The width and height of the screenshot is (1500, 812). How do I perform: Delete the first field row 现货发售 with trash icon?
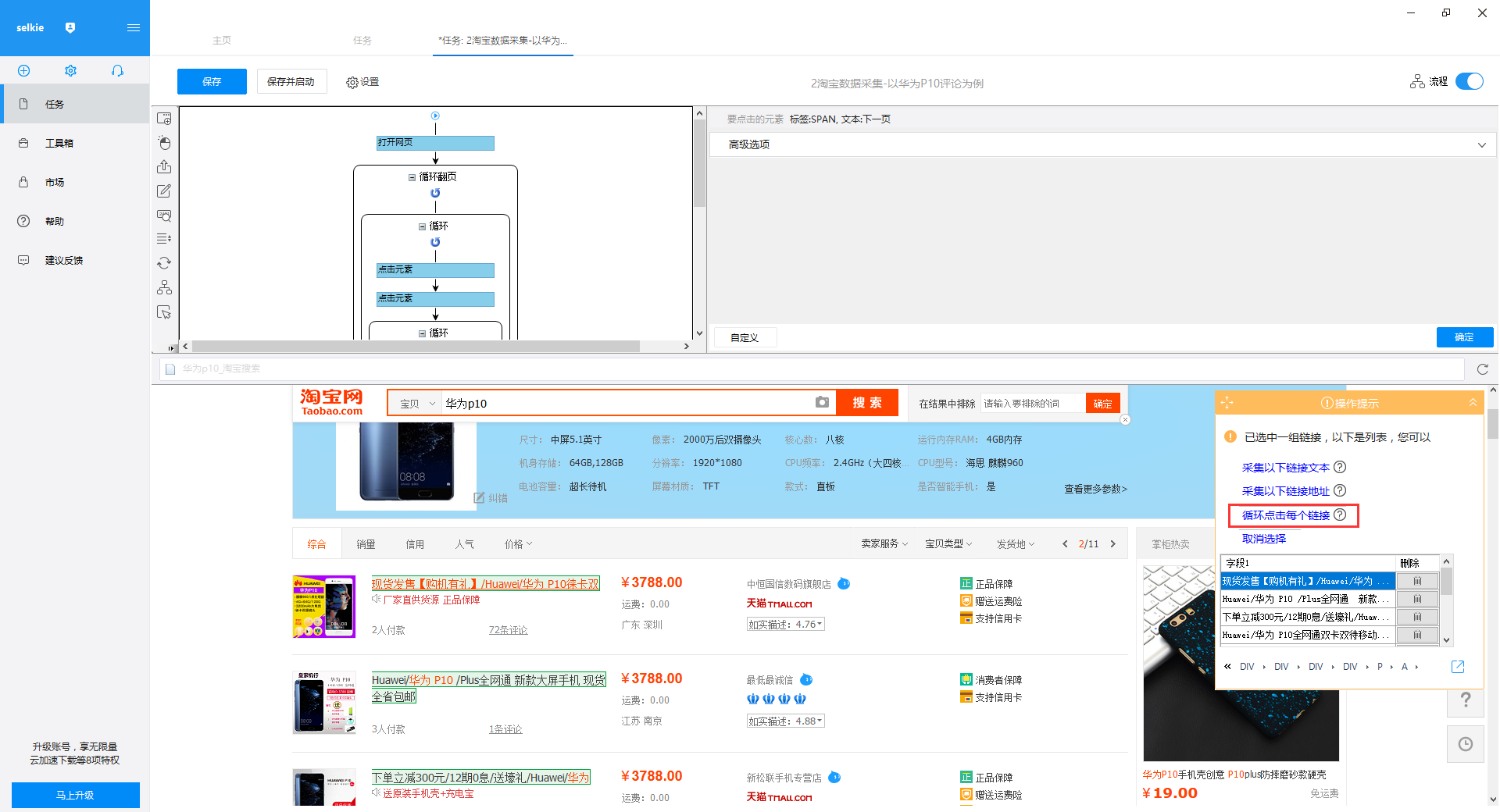point(1417,581)
